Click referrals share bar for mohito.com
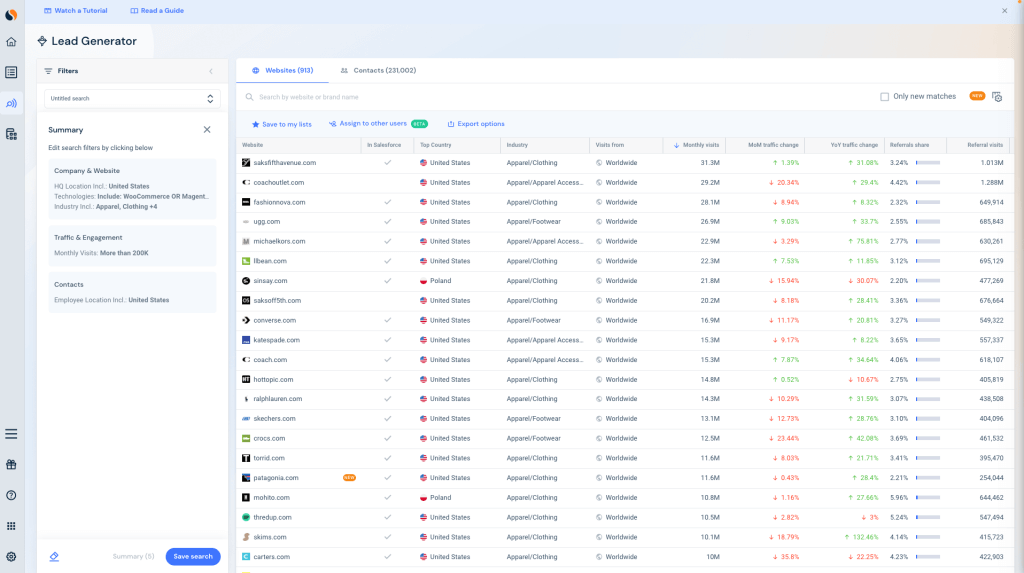Viewport: 1024px width, 573px height. click(x=927, y=497)
